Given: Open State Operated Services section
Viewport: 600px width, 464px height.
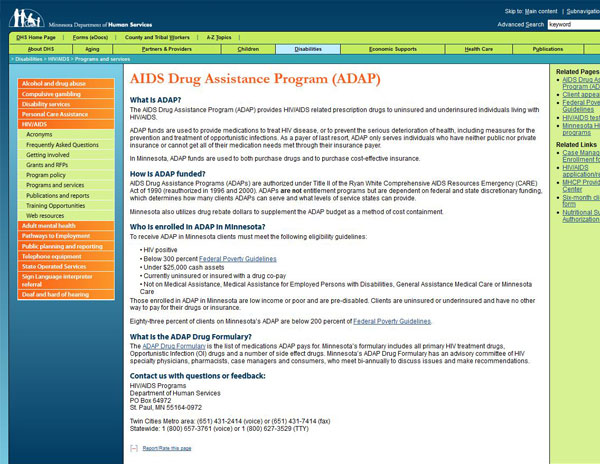Looking at the screenshot, I should [x=66, y=266].
